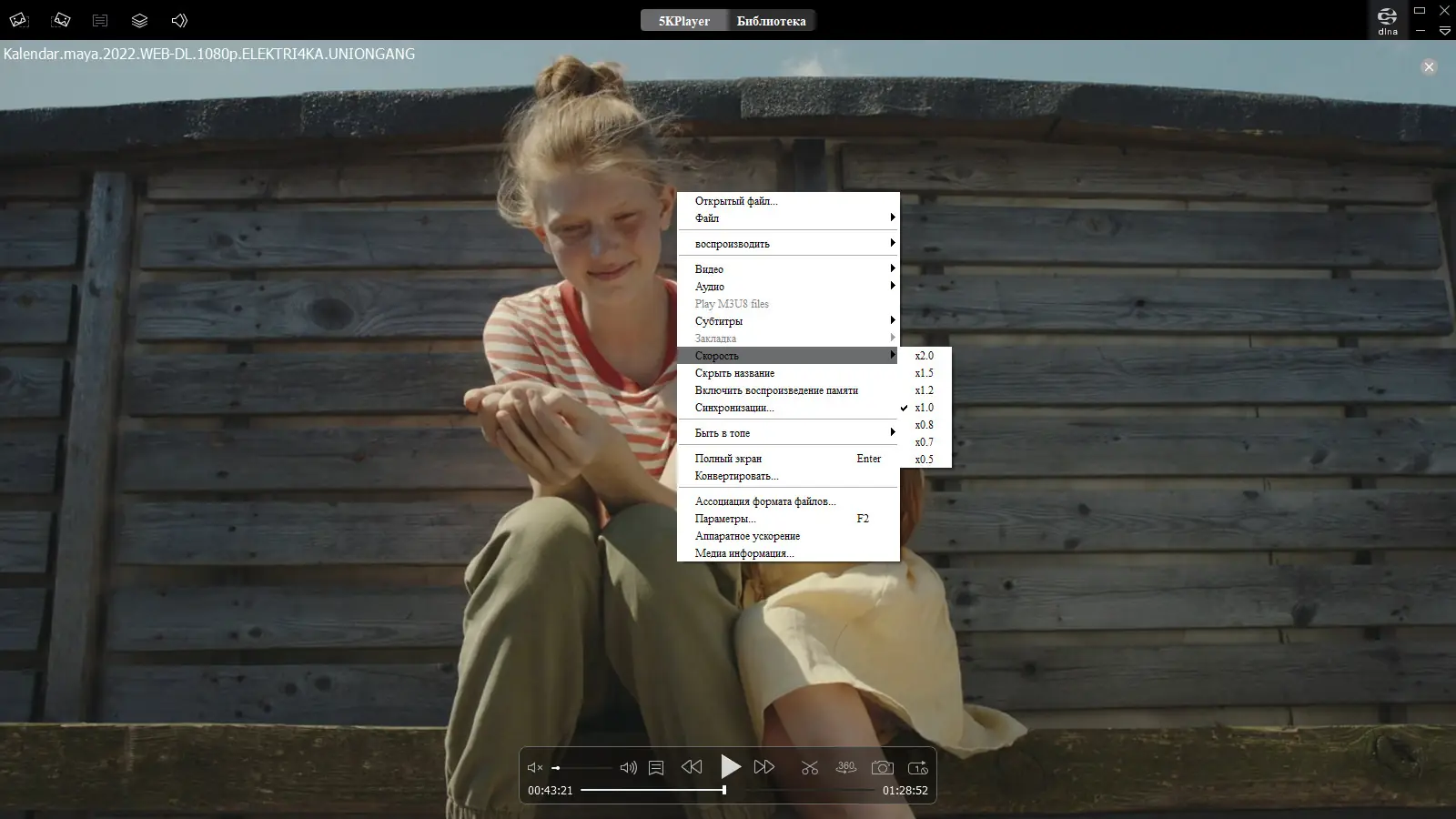Click the total duration 01:28:52
The image size is (1456, 819).
(x=905, y=791)
